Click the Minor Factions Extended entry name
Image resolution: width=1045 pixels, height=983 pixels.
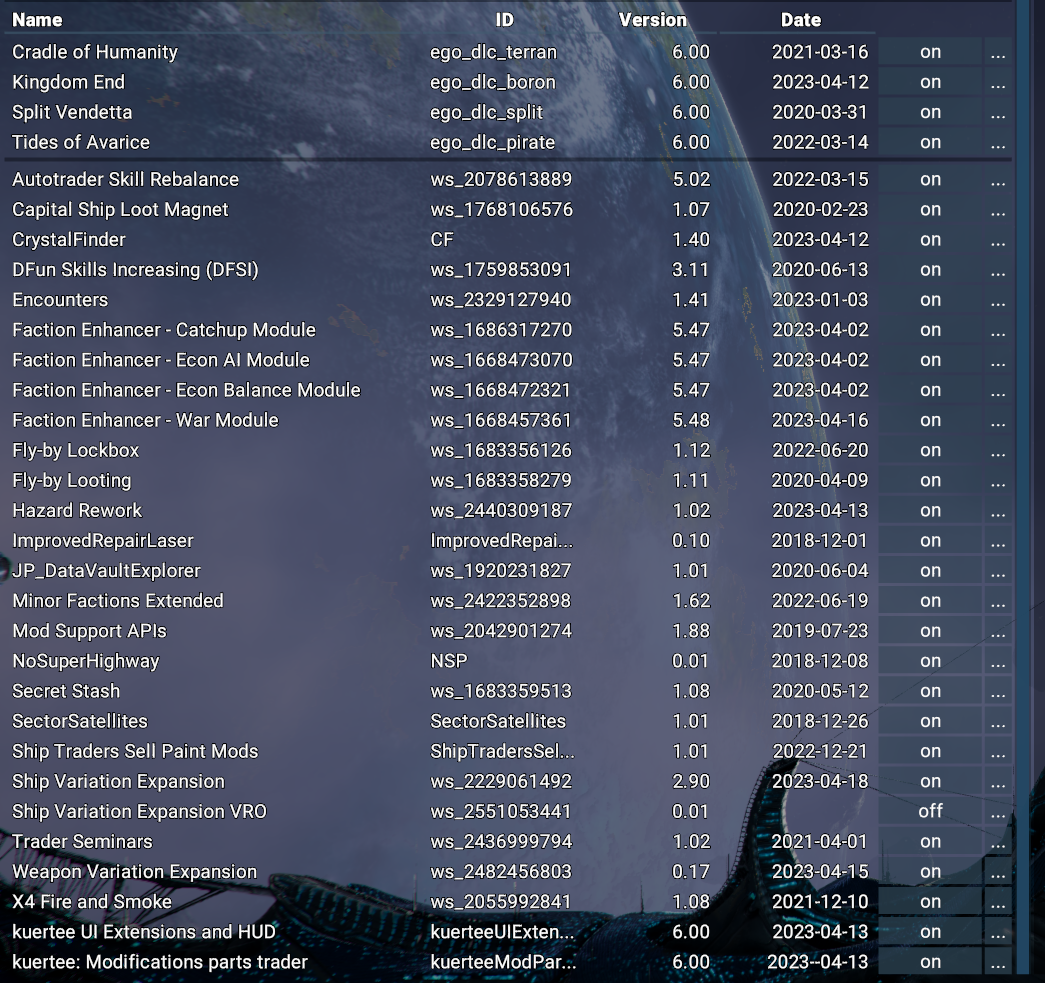(118, 600)
